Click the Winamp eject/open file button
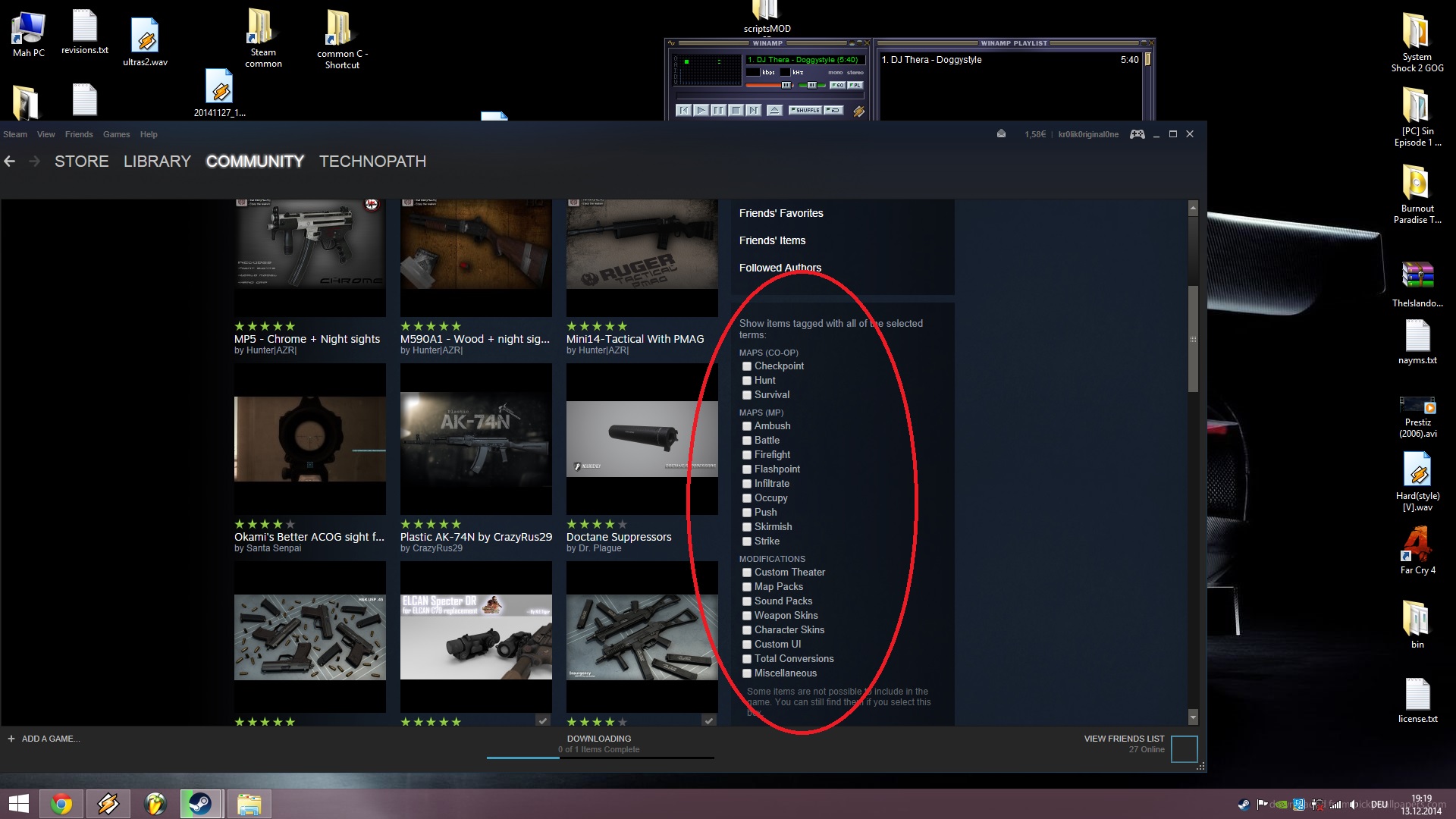The image size is (1456, 819). (774, 111)
